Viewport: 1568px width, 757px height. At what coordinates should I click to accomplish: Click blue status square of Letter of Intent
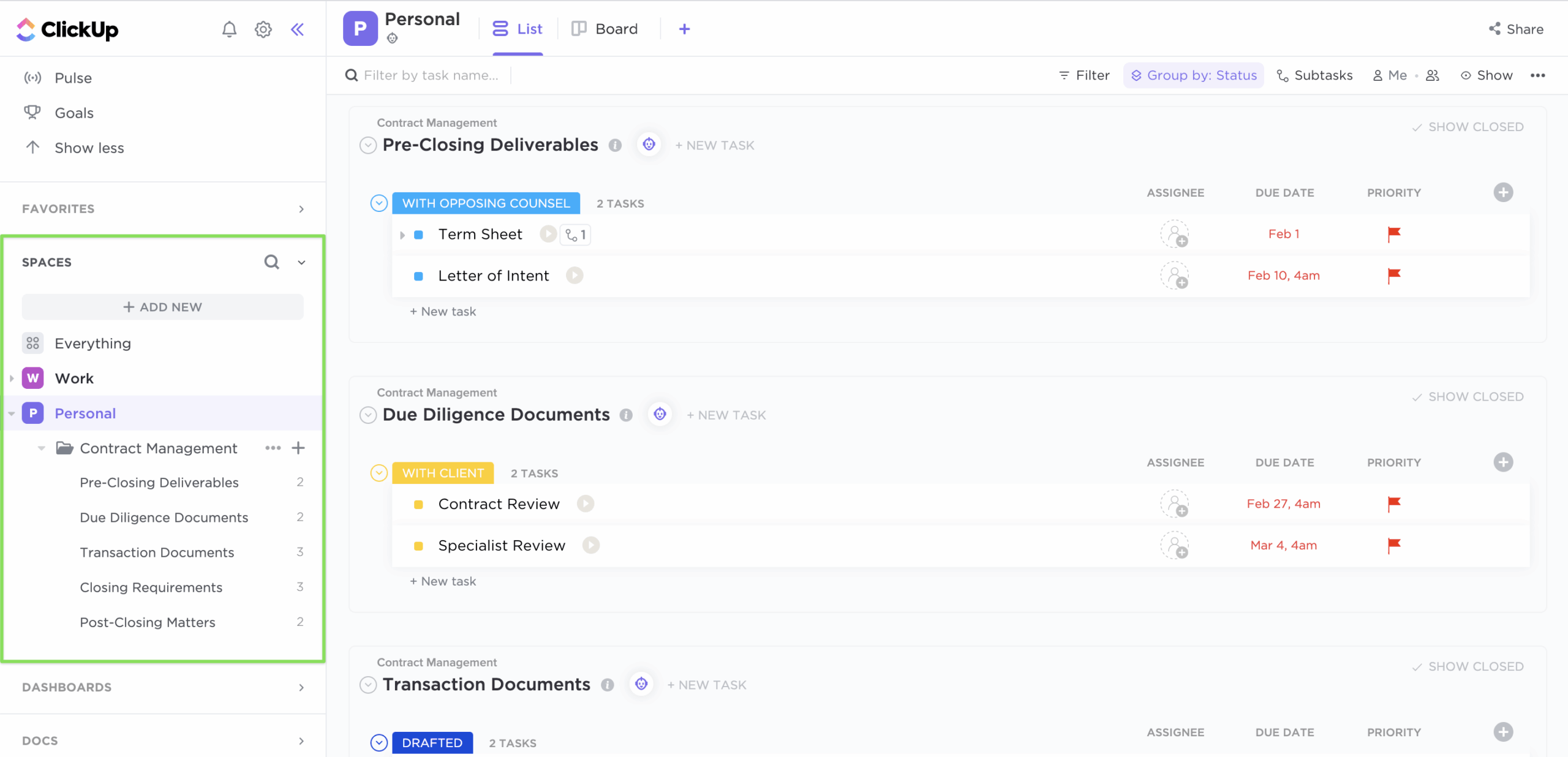419,276
